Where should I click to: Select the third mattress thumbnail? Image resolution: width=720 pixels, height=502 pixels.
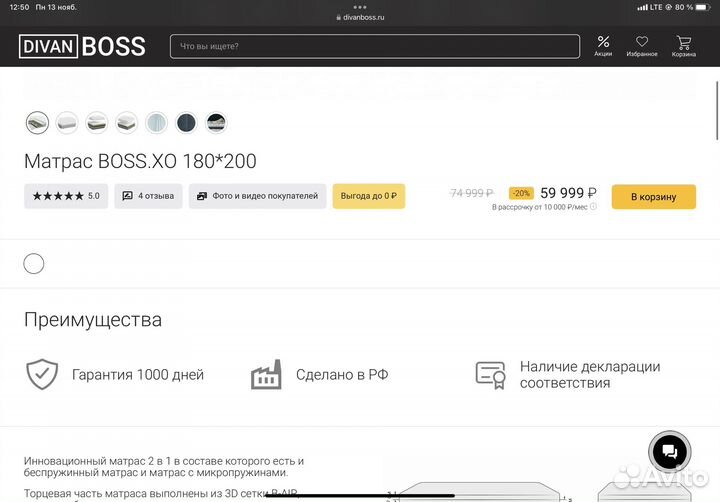point(97,123)
